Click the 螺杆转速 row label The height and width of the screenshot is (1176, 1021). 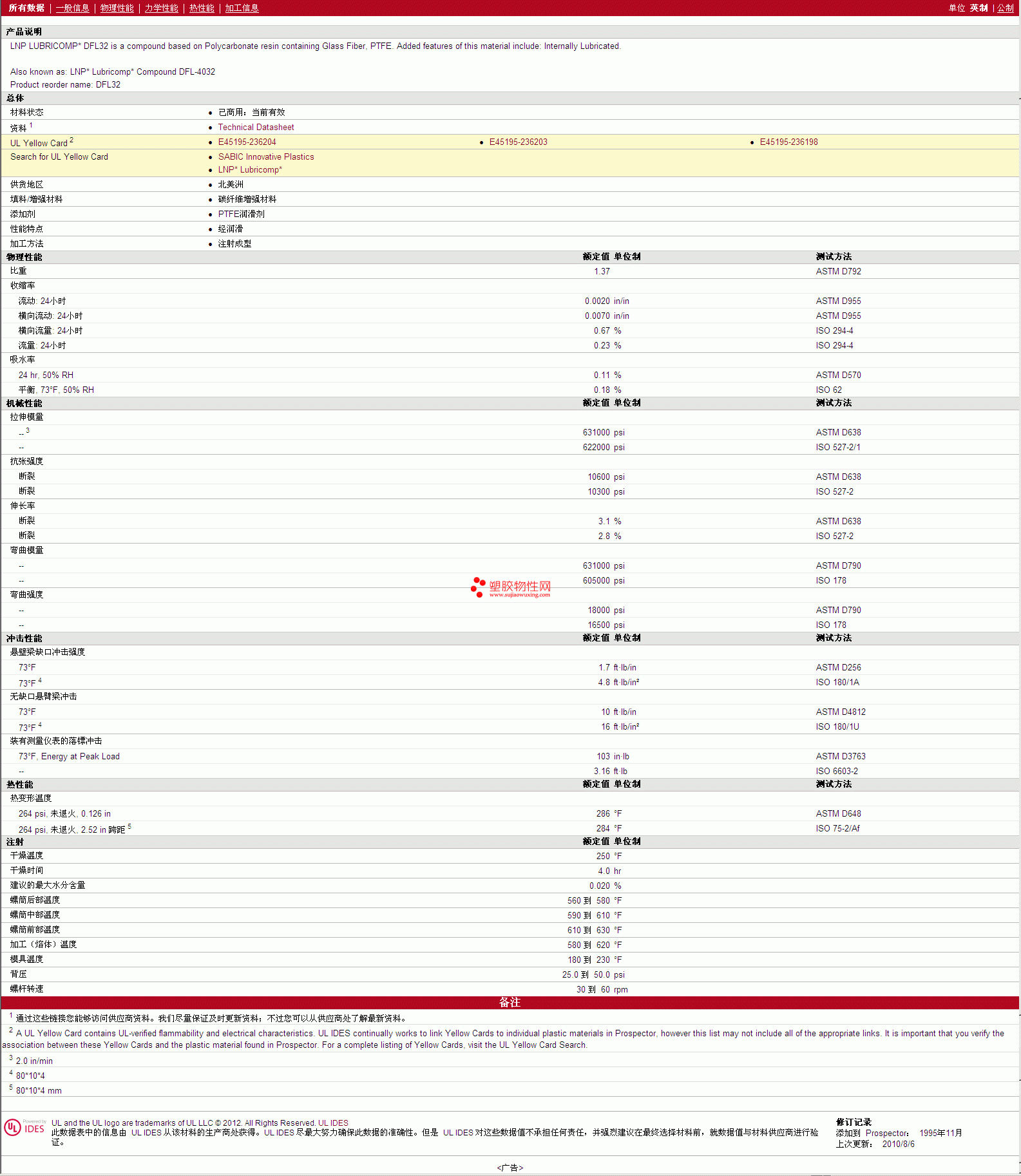pos(26,989)
